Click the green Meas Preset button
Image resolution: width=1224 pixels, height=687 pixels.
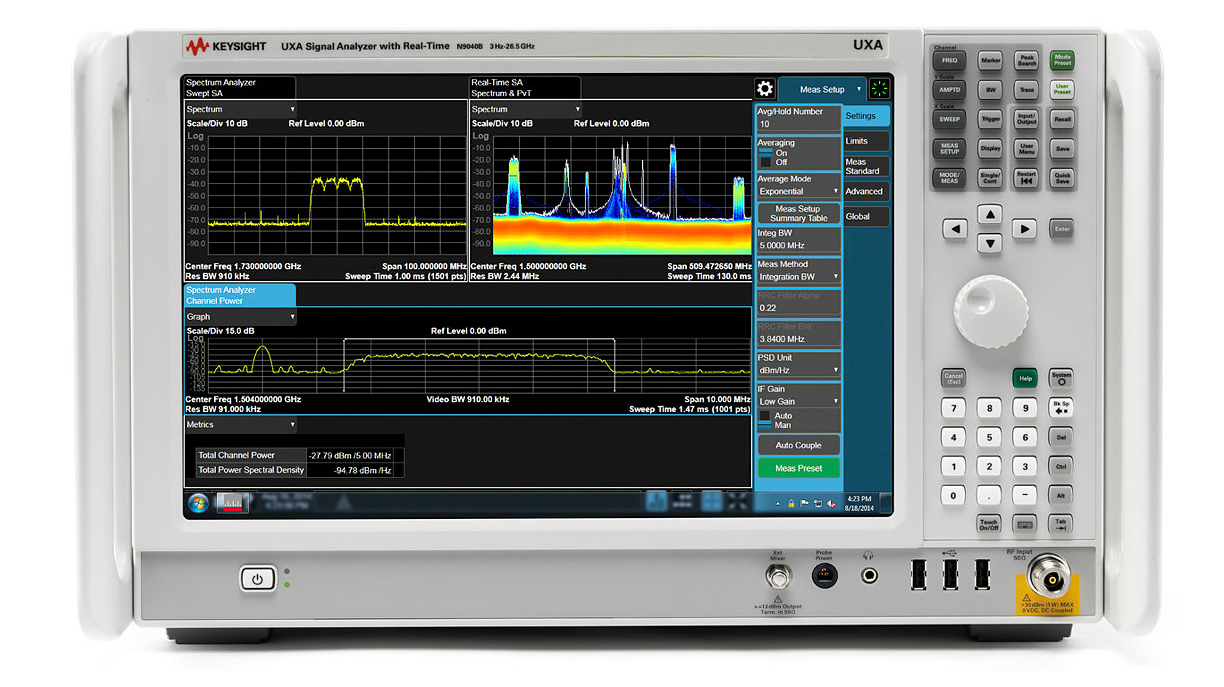click(798, 468)
